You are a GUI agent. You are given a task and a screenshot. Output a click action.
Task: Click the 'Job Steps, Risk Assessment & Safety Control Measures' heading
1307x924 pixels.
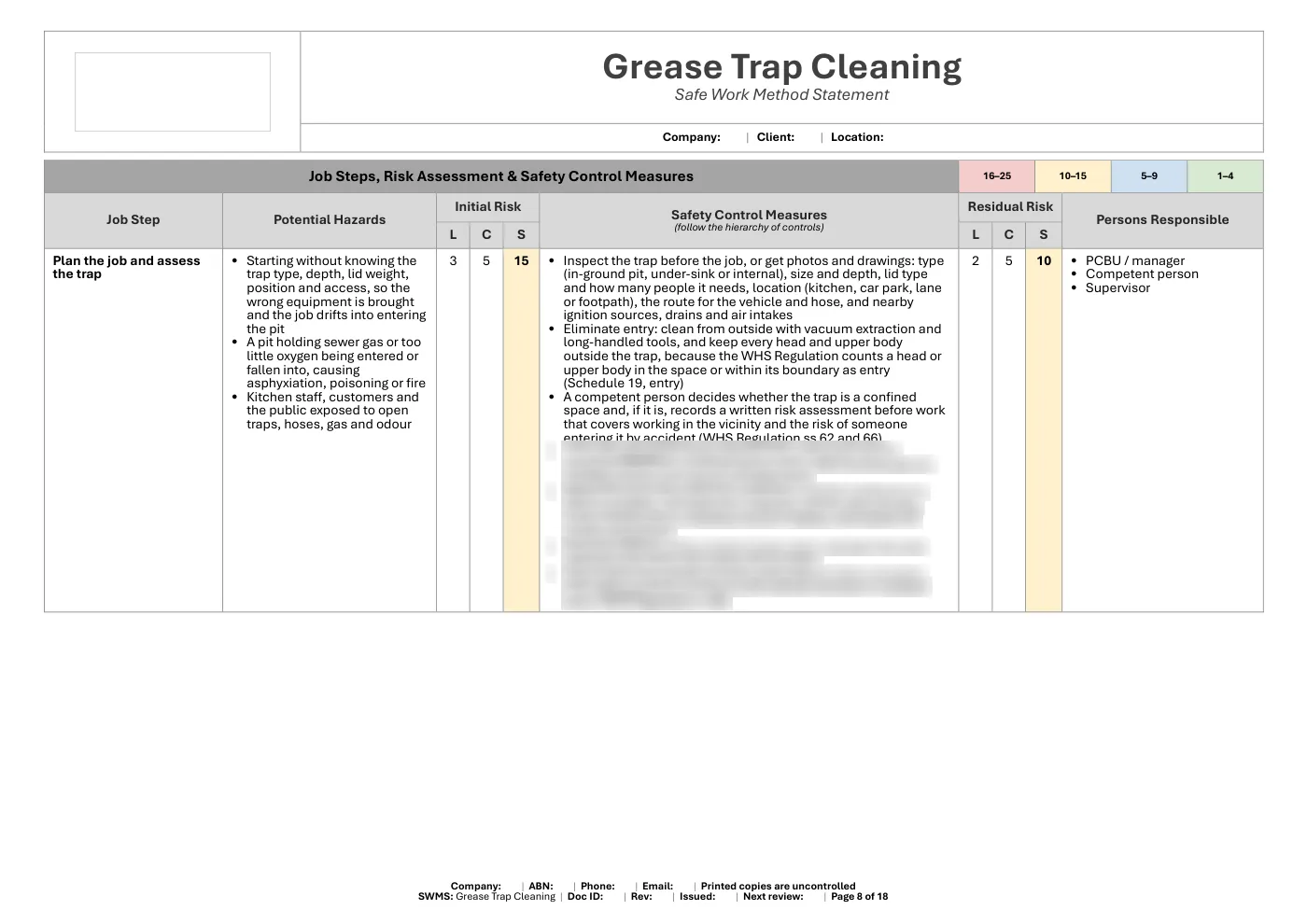[501, 176]
